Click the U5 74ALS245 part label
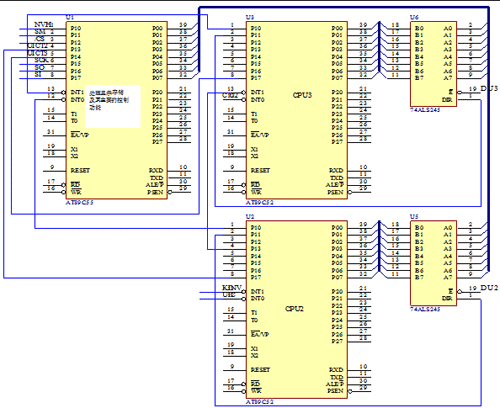This screenshot has height=408, width=500. 425,309
